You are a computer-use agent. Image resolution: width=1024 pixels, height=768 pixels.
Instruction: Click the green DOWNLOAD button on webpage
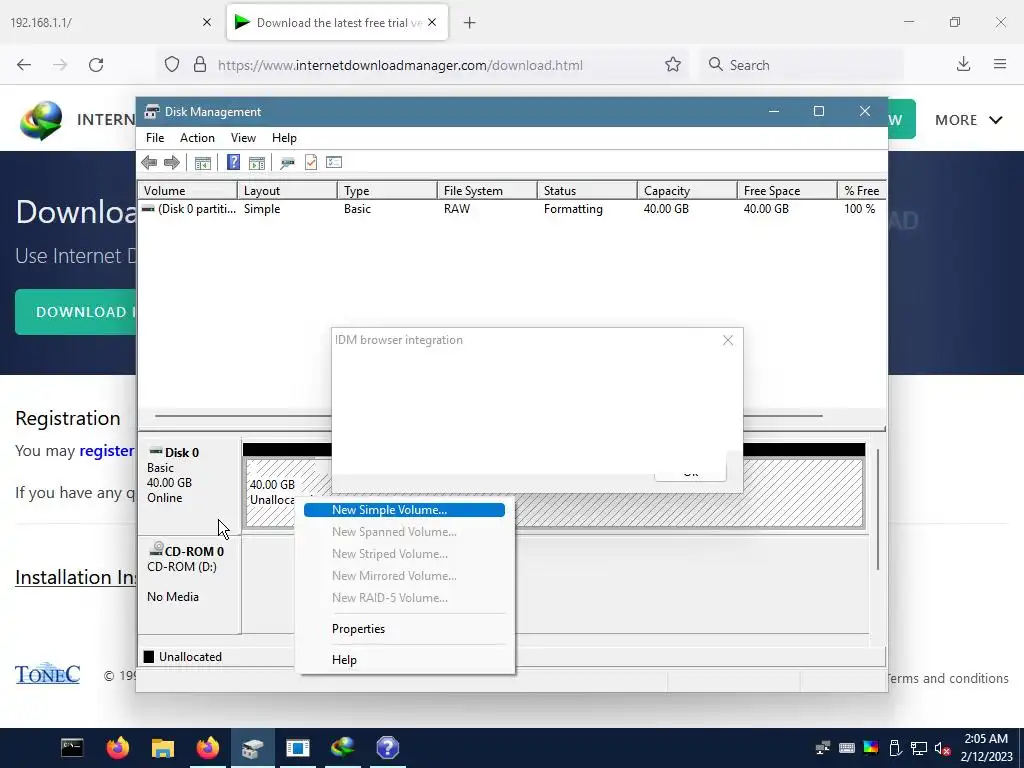76,312
